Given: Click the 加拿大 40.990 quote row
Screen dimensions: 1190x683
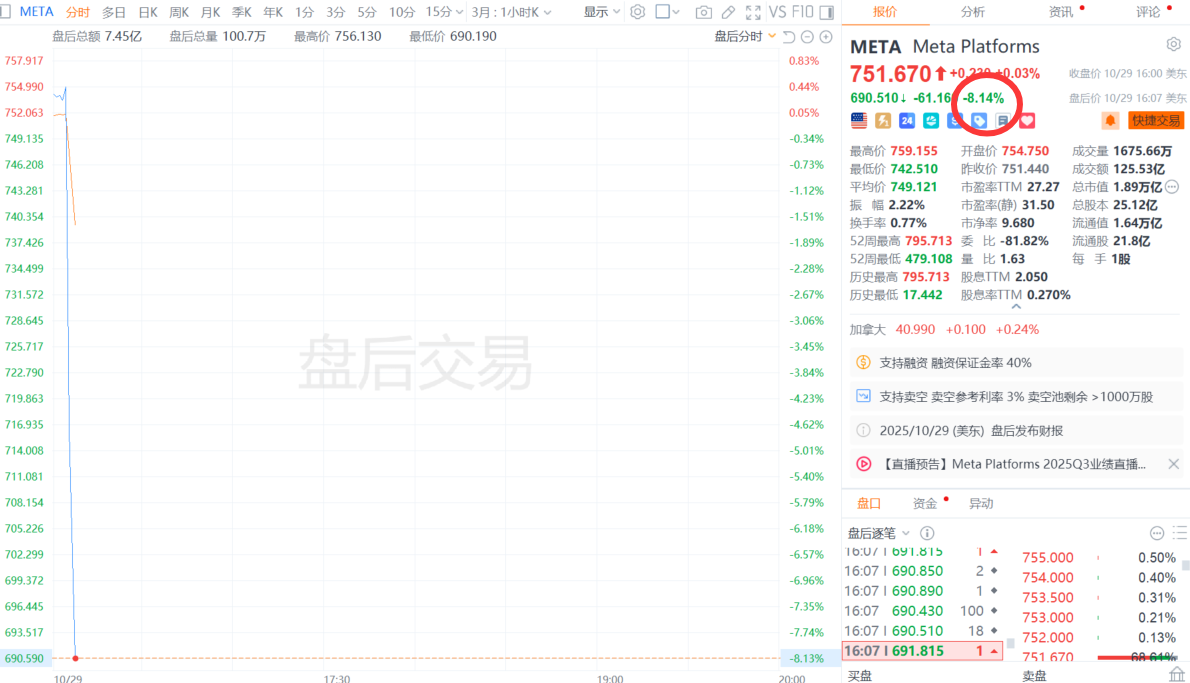Looking at the screenshot, I should tap(944, 329).
